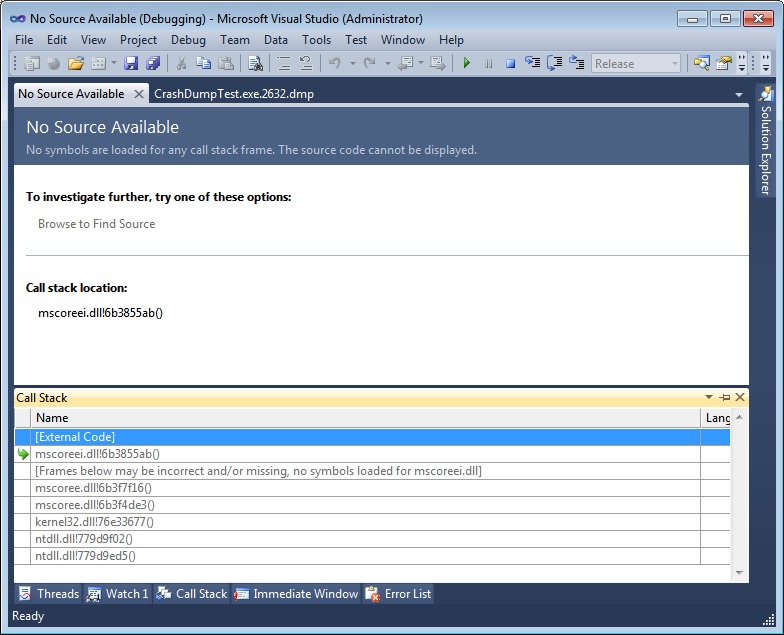This screenshot has width=784, height=635.
Task: Select the mscoreei.dll!6b3855ab() frame in Call Stack
Action: pos(372,454)
